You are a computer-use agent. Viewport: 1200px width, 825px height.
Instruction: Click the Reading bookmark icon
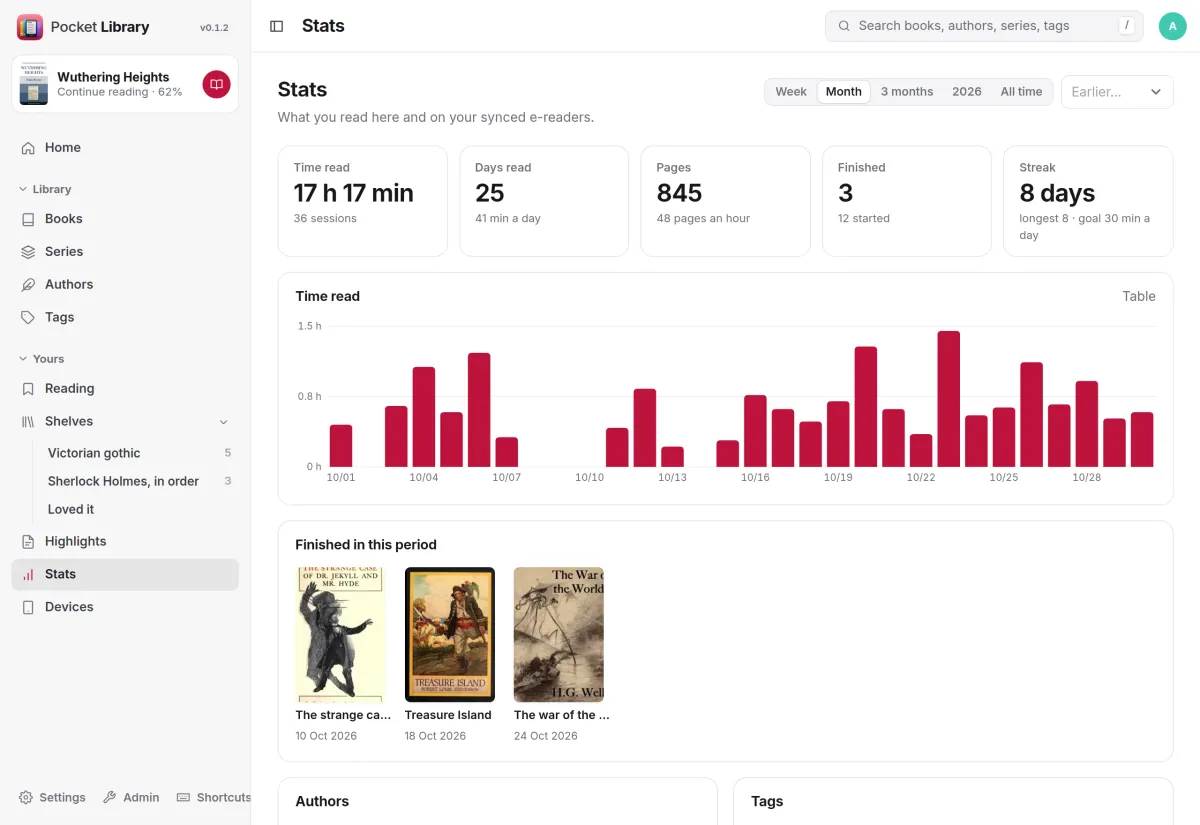pyautogui.click(x=28, y=389)
